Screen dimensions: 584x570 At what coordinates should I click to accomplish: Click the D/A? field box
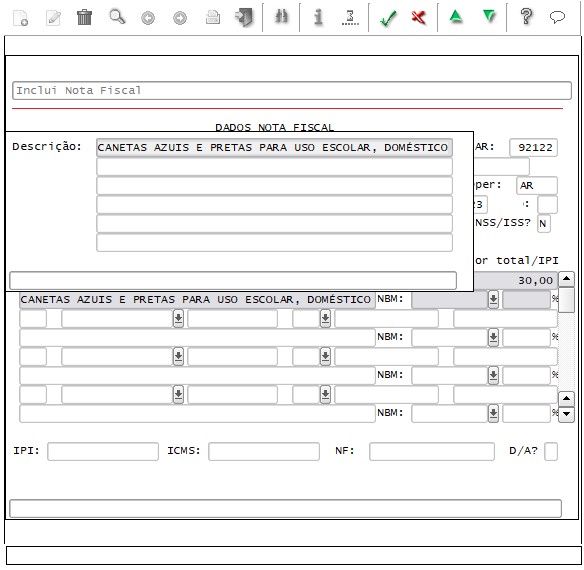pyautogui.click(x=551, y=452)
